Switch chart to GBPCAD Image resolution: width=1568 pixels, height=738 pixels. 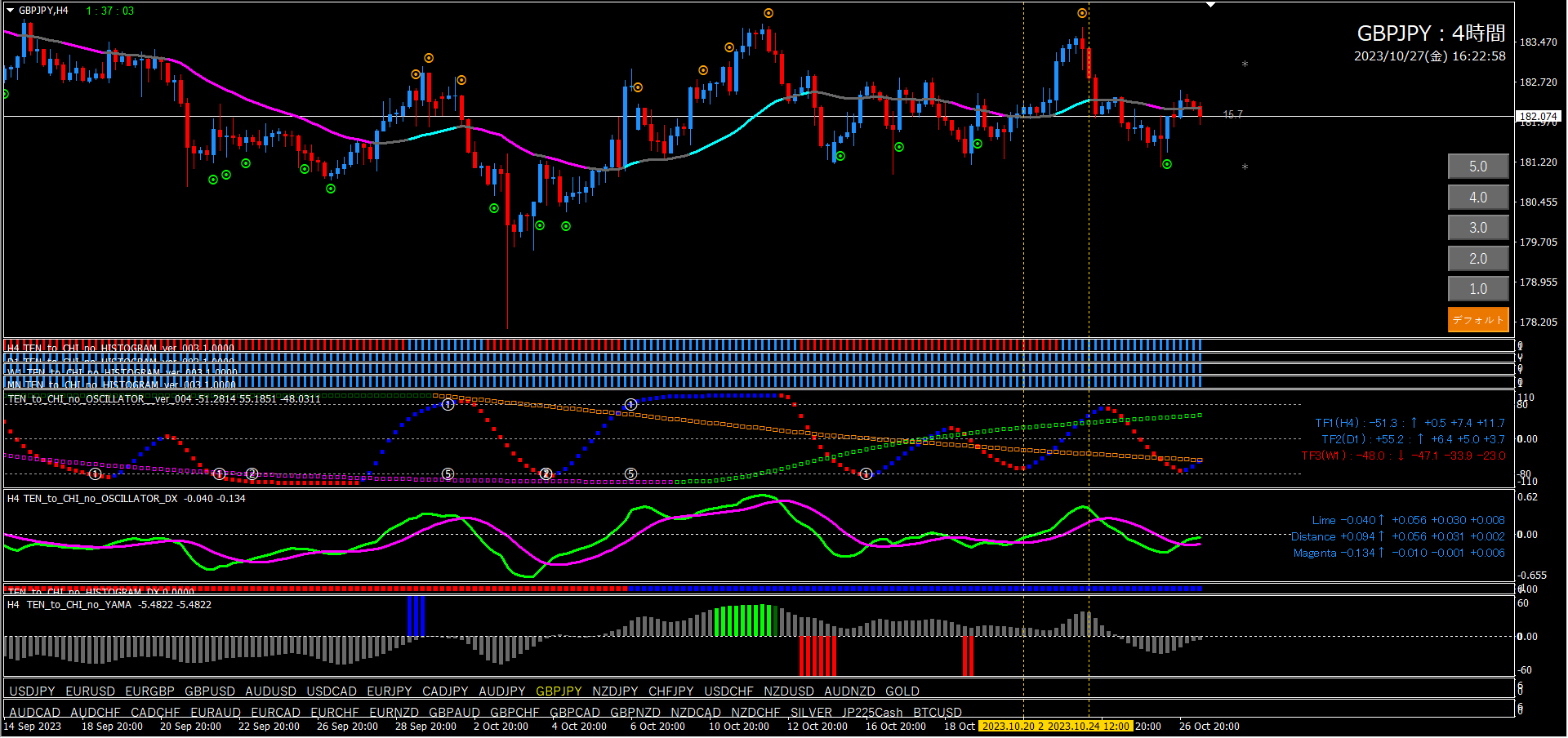point(575,713)
